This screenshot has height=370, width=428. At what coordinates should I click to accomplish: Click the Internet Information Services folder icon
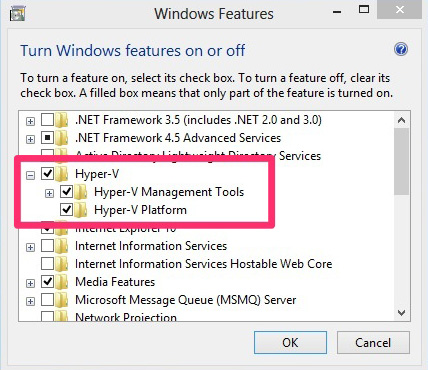(62, 246)
